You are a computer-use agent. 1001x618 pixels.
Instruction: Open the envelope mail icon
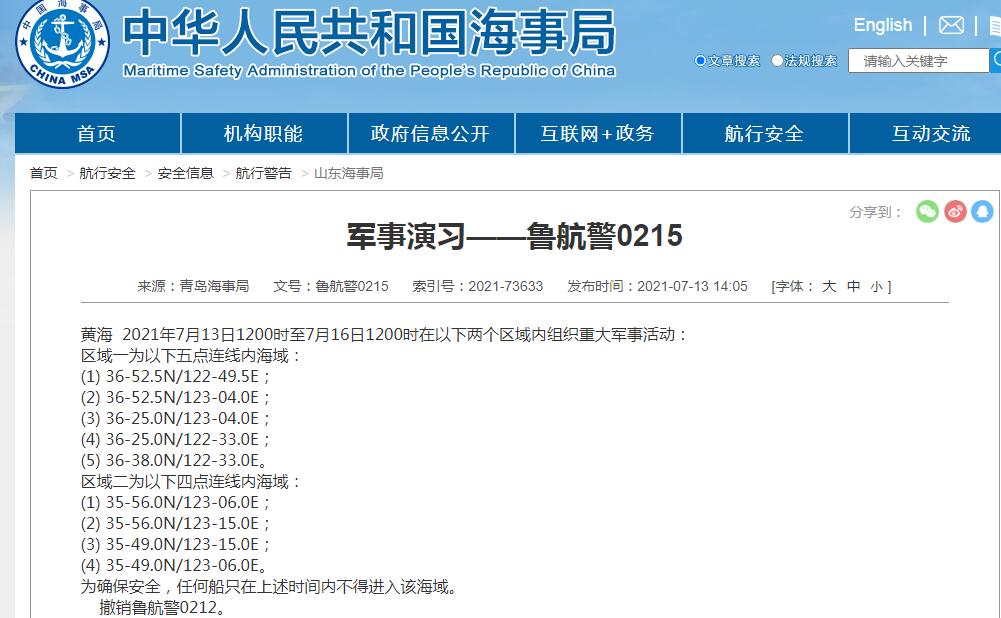951,26
